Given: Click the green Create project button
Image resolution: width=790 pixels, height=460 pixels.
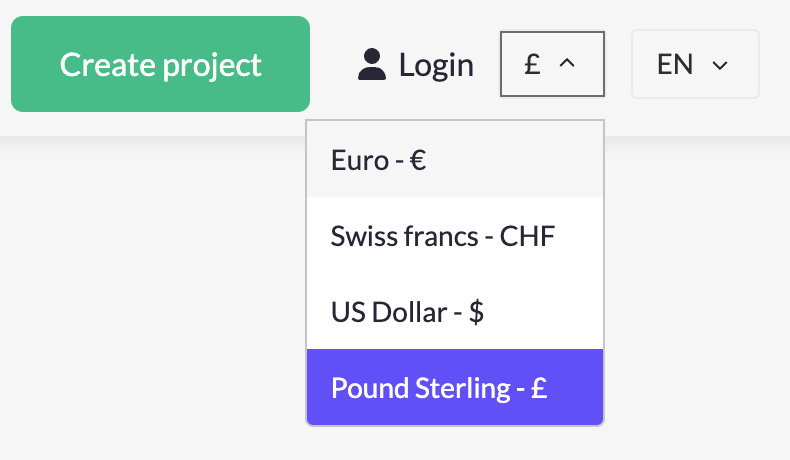Looking at the screenshot, I should coord(160,64).
